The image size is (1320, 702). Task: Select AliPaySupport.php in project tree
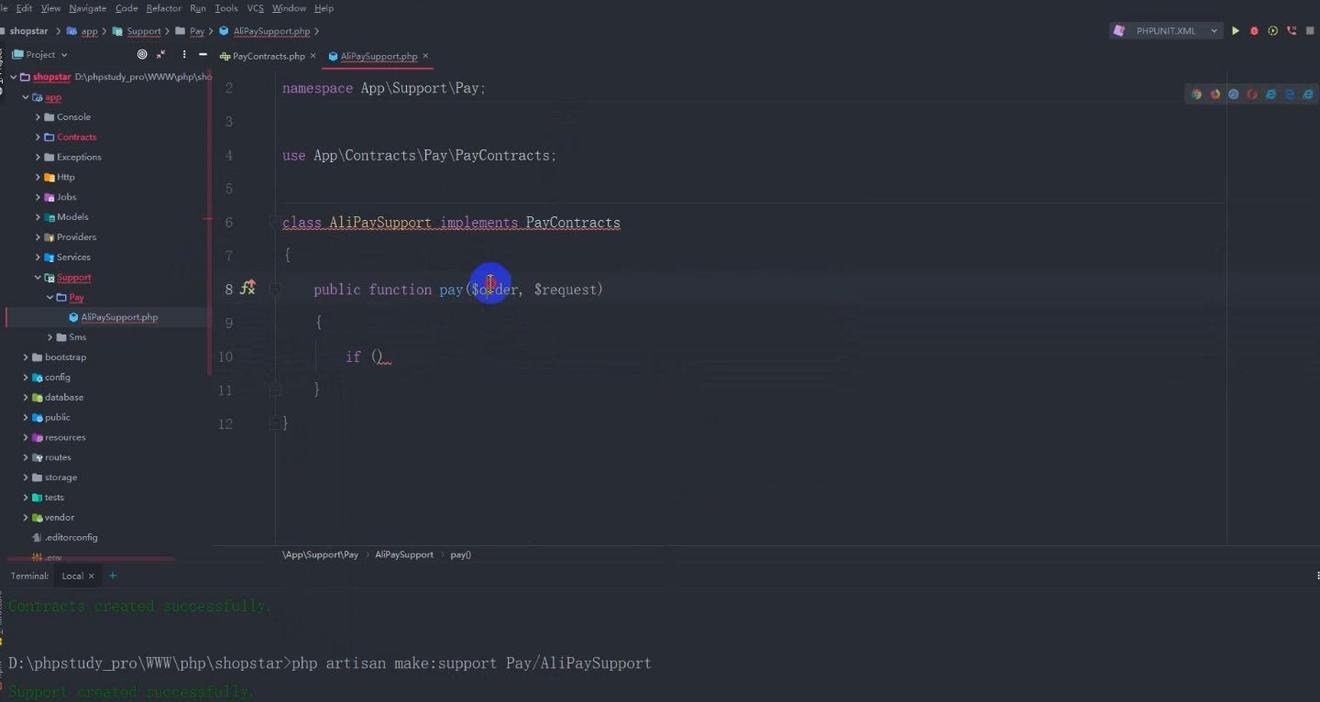[119, 317]
